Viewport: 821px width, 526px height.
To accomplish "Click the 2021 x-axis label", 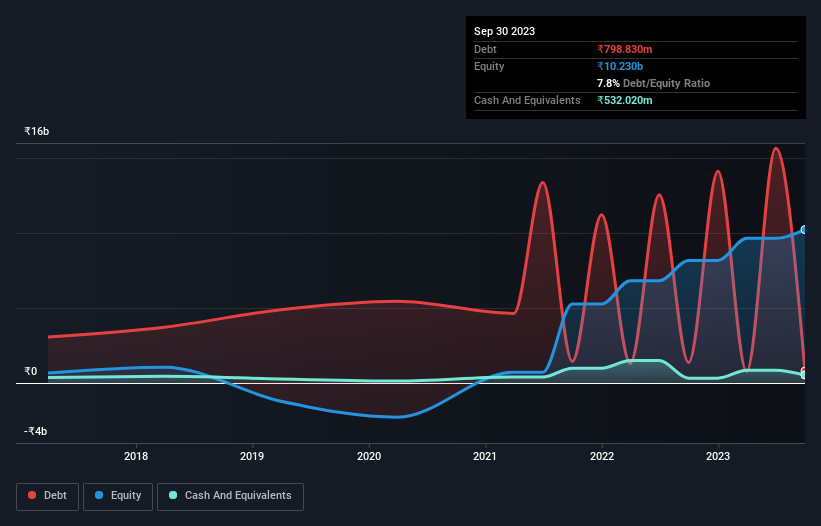I will (x=485, y=456).
